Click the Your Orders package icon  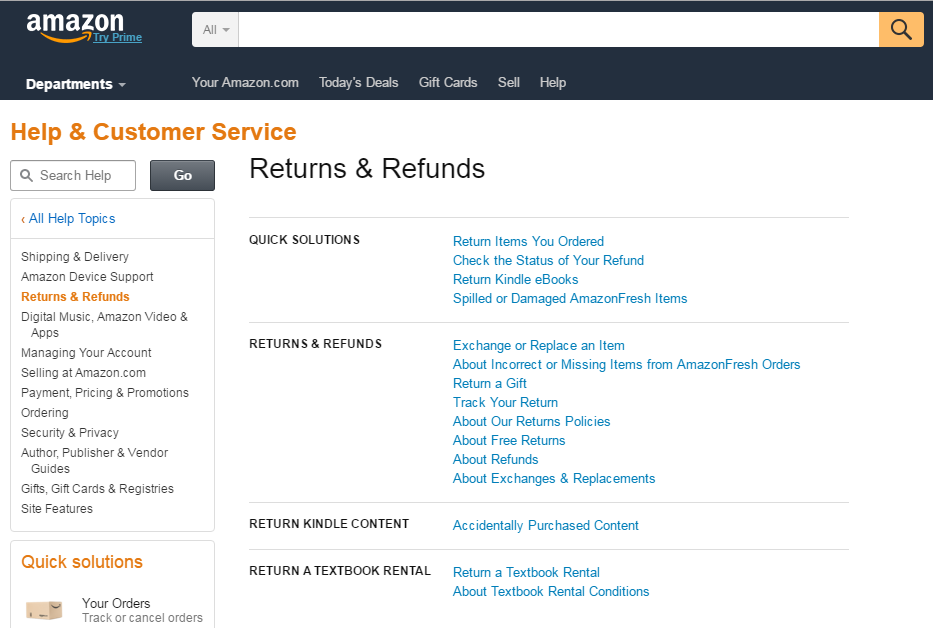point(44,610)
